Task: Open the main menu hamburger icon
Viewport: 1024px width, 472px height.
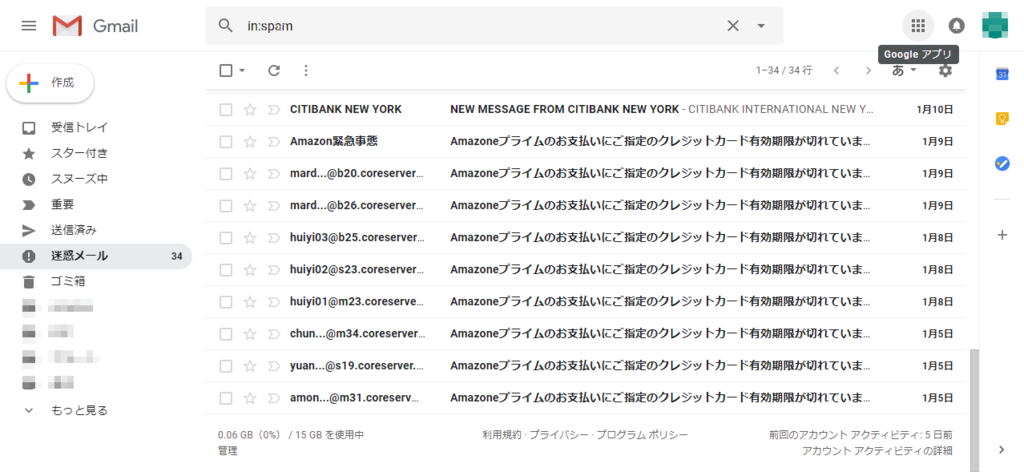Action: (29, 26)
